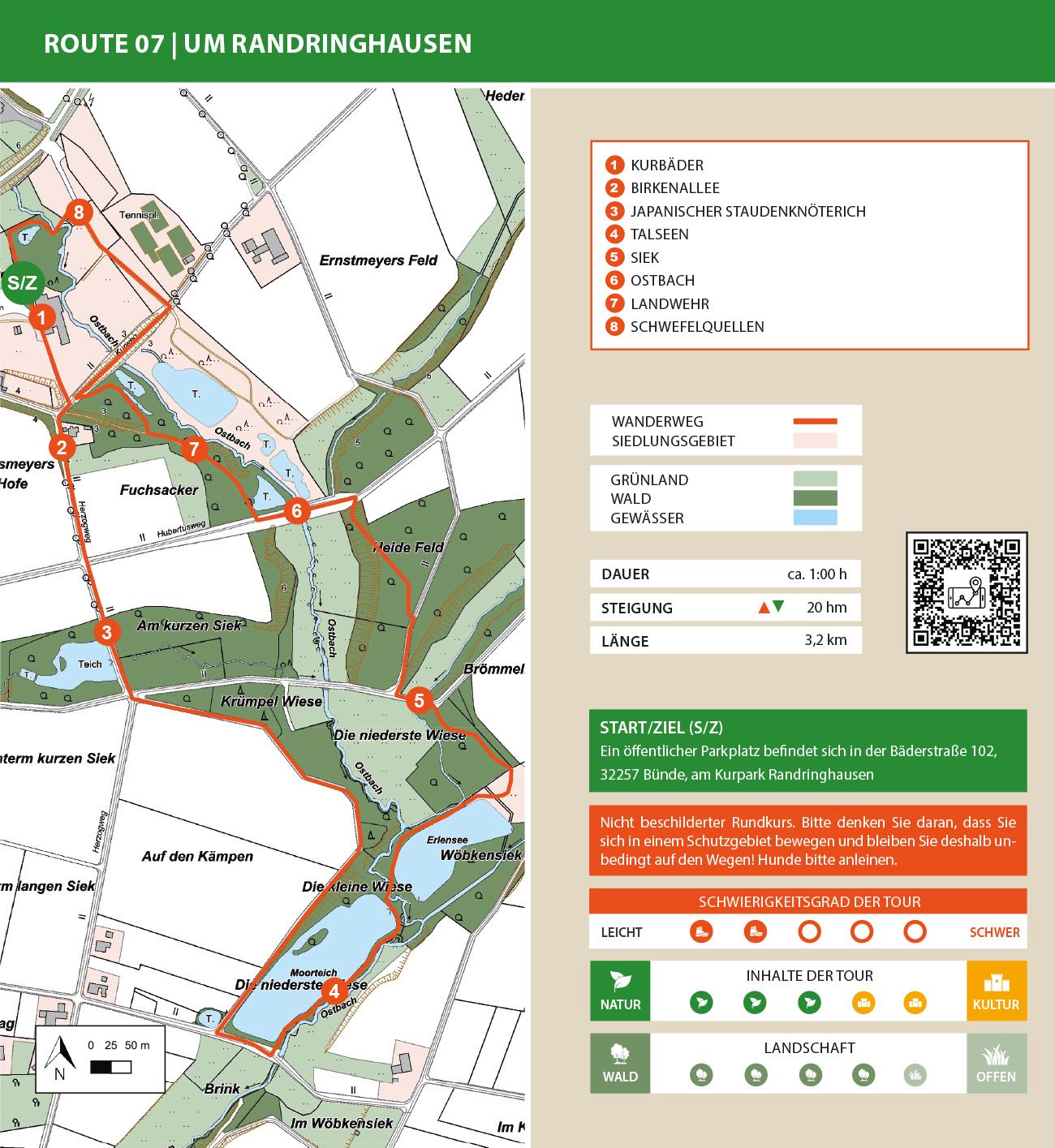This screenshot has height=1148, width=1055.
Task: Toggle the third empty difficulty circle
Action: pos(808,930)
